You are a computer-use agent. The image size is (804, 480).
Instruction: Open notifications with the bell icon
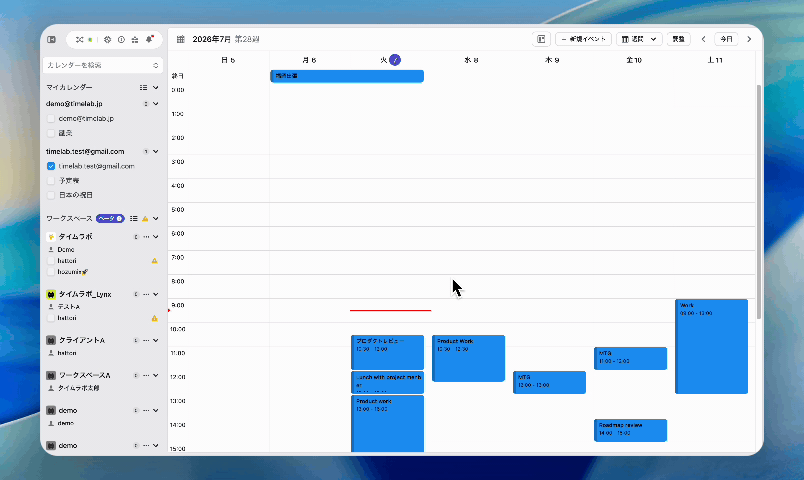[149, 39]
